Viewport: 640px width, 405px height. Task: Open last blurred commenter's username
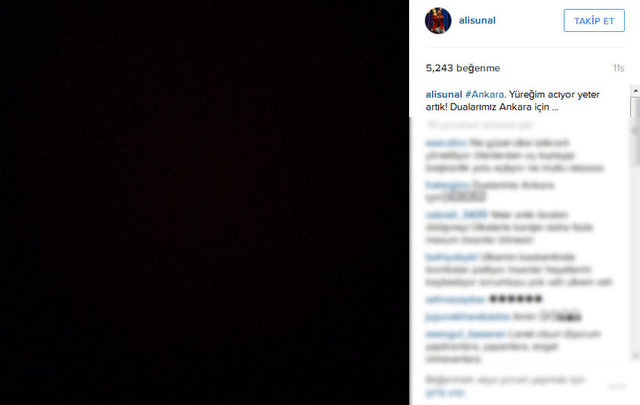click(x=466, y=334)
